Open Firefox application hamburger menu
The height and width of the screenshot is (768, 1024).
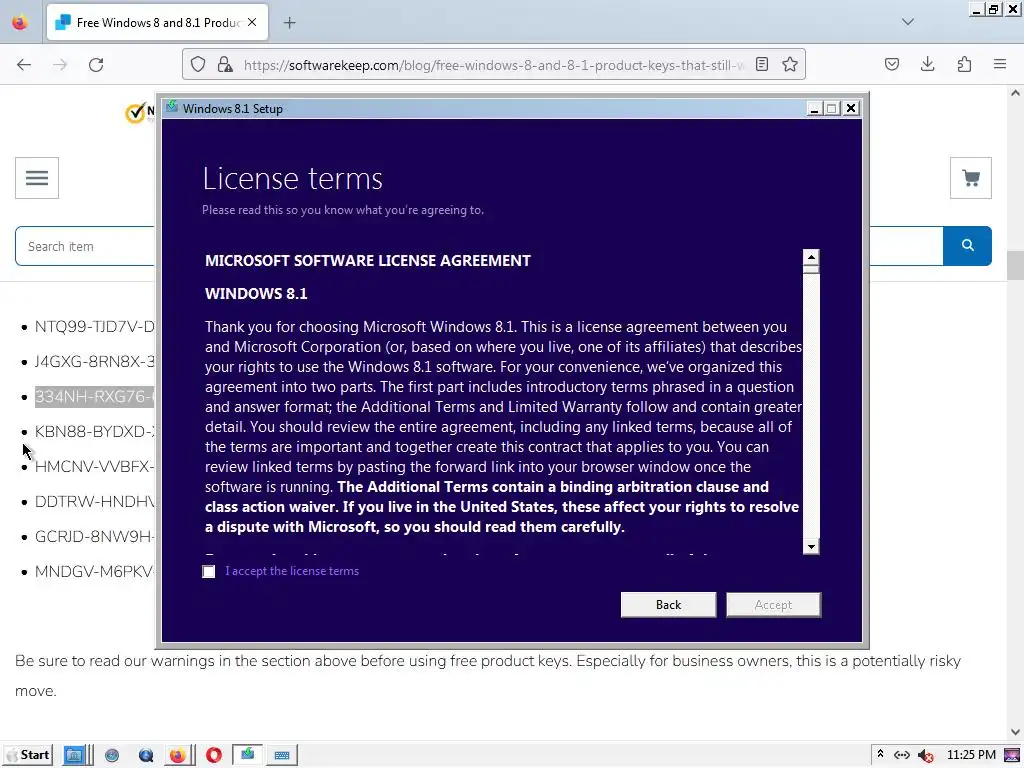[x=1000, y=65]
